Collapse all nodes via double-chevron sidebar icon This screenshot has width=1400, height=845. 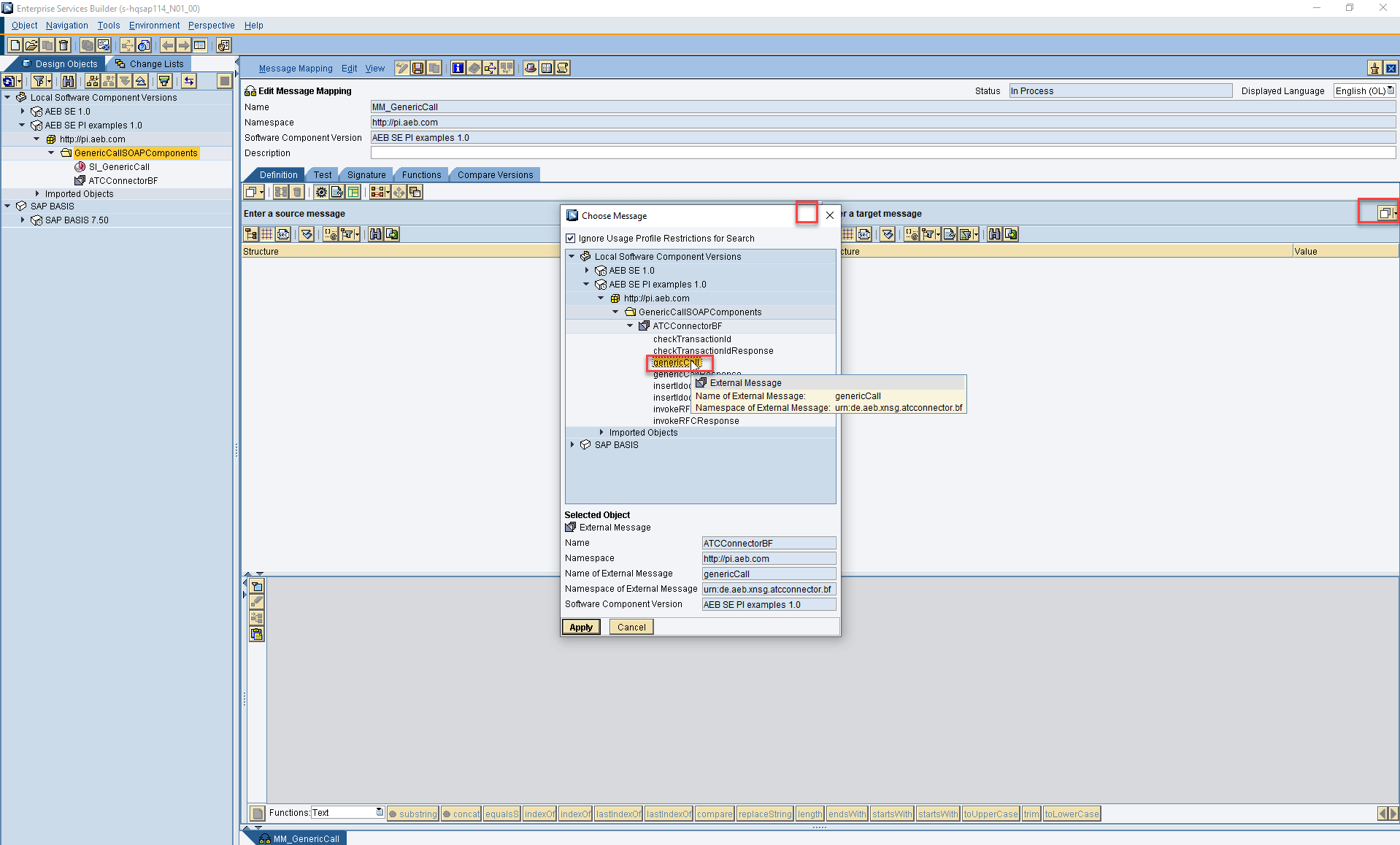141,81
